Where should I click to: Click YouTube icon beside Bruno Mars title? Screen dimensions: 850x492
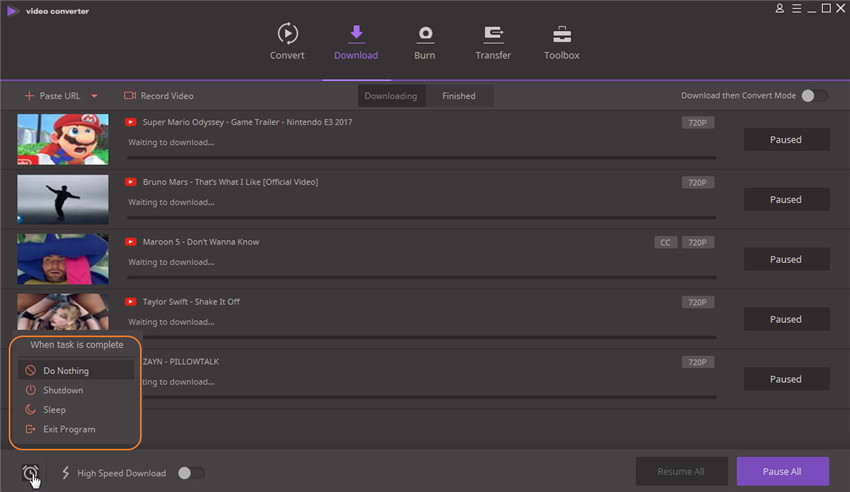pos(131,182)
